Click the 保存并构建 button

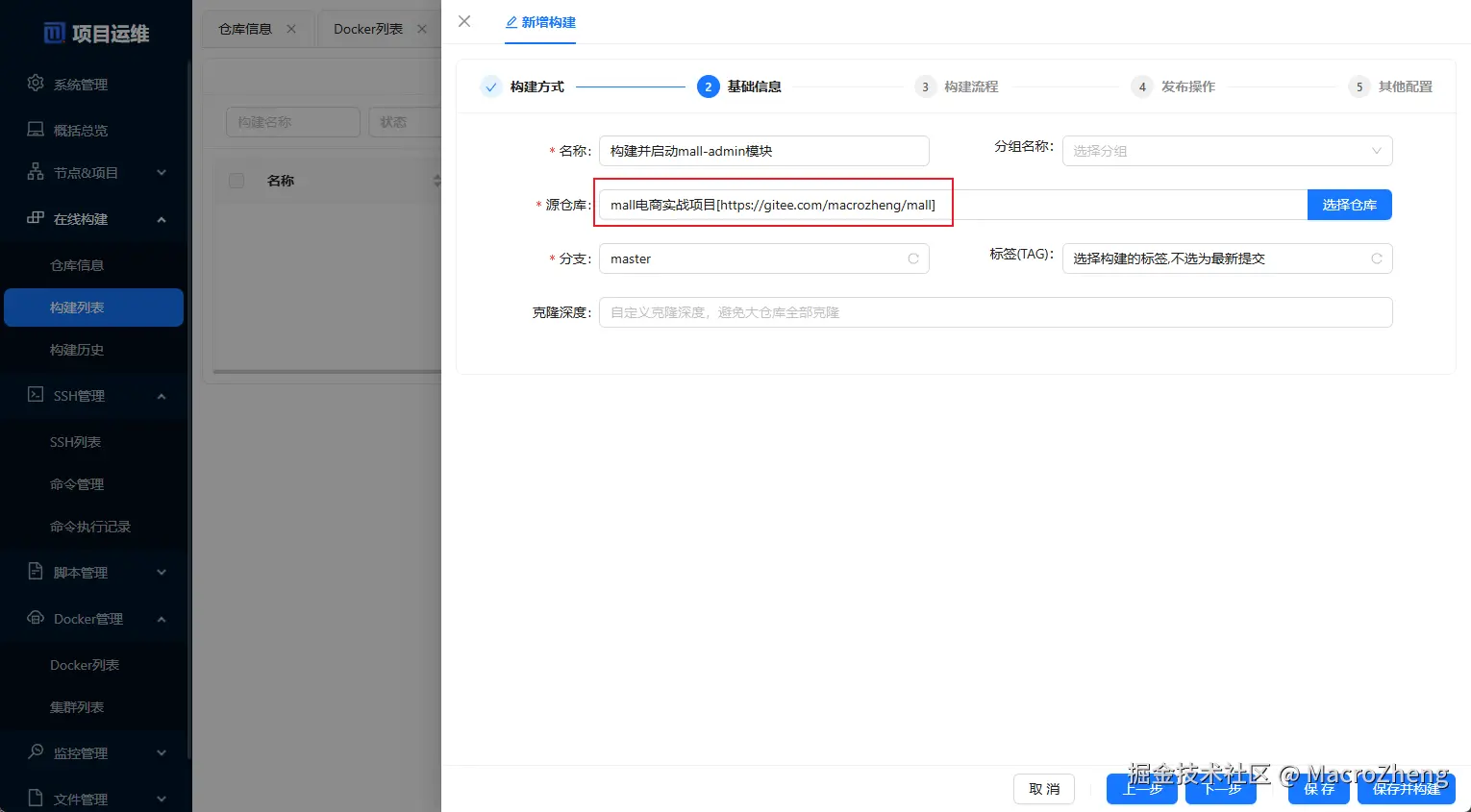click(1407, 789)
